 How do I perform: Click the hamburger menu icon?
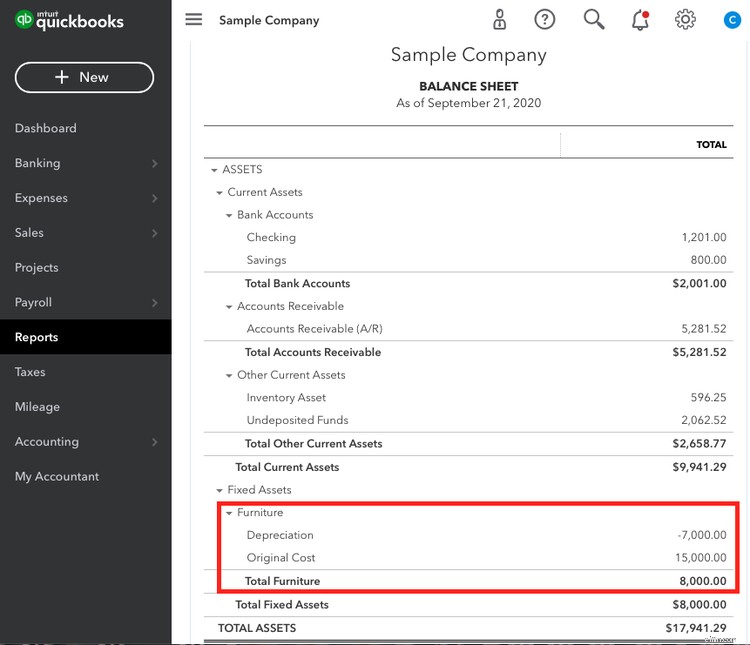tap(194, 20)
